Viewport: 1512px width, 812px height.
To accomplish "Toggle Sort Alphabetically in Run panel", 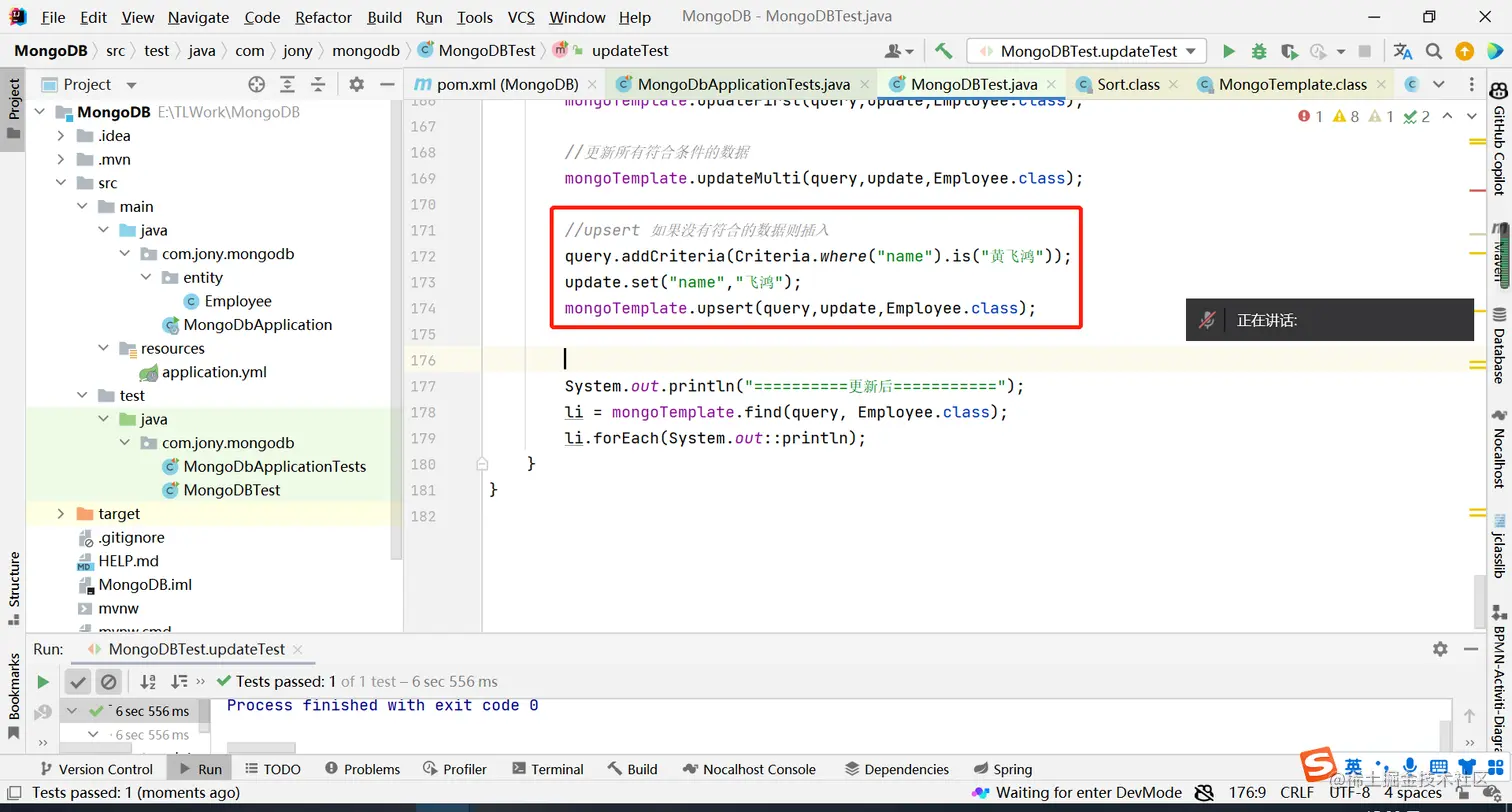I will (148, 682).
